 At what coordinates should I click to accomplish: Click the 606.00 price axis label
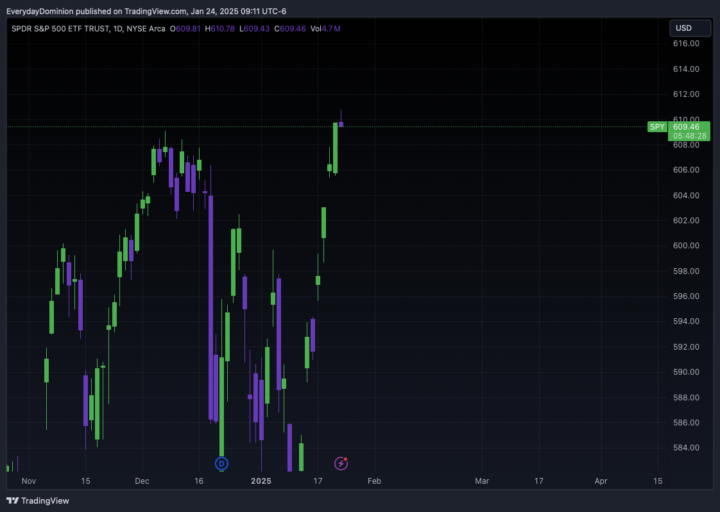686,170
